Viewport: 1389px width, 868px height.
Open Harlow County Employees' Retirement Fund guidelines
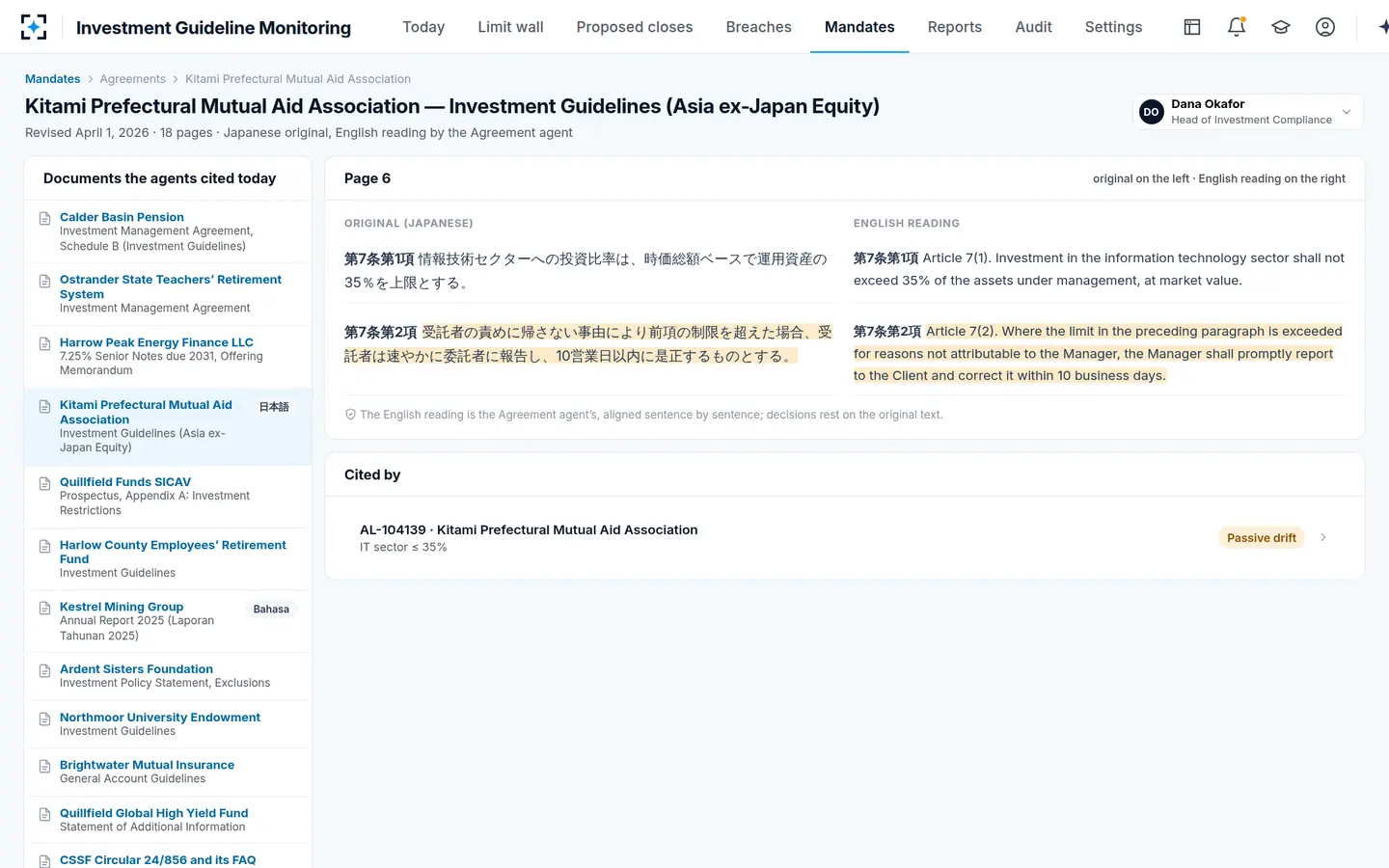point(168,559)
